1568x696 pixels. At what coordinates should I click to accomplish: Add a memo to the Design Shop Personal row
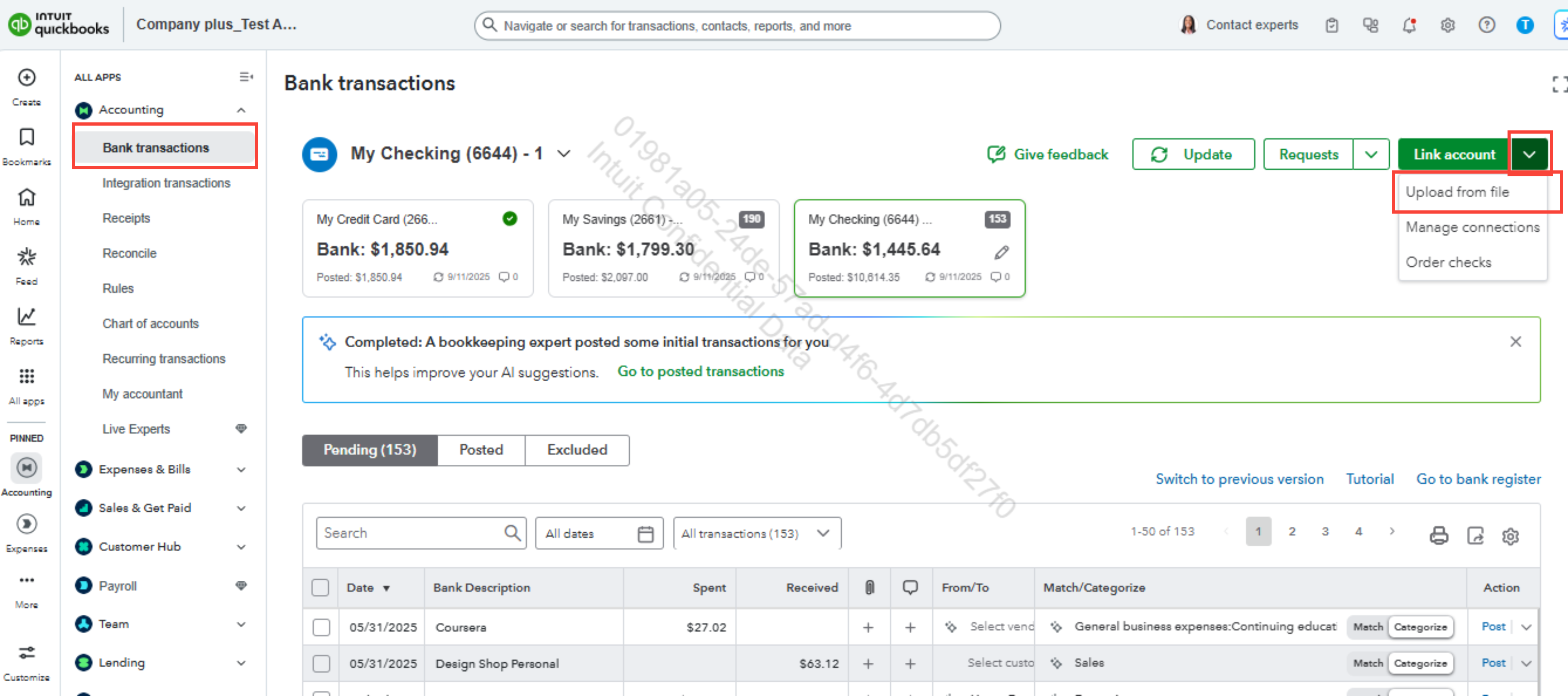(x=910, y=664)
